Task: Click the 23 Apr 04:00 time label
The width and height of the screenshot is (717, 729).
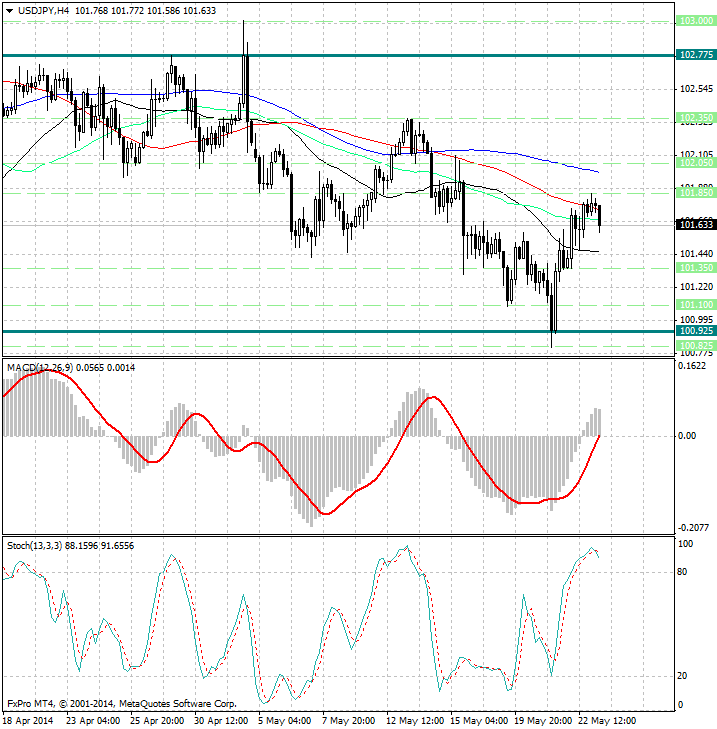Action: 93,721
